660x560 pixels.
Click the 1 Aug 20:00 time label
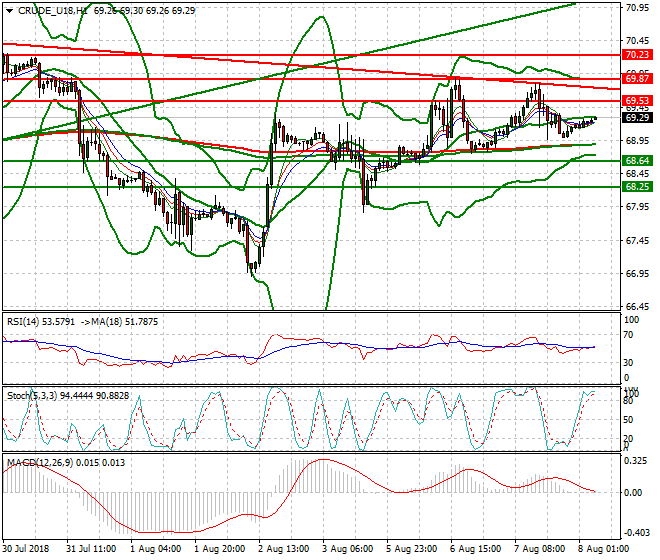coord(220,549)
